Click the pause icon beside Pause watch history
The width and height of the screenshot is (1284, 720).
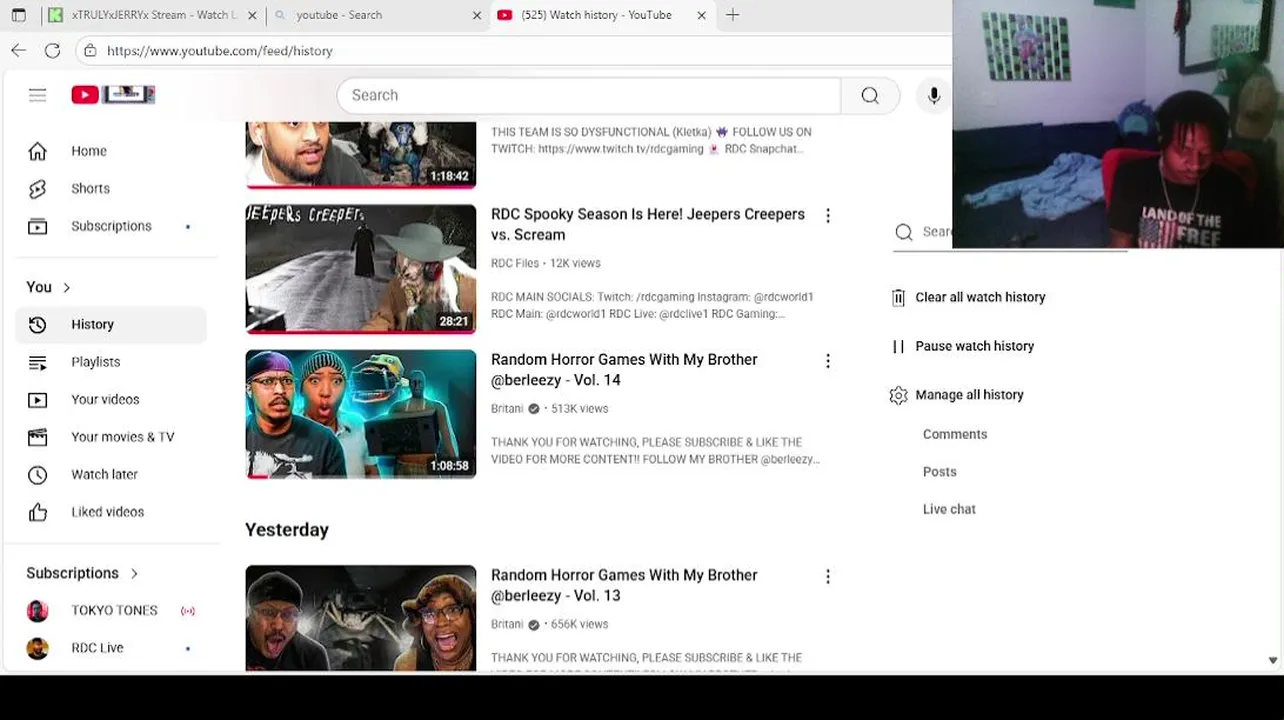coord(898,346)
